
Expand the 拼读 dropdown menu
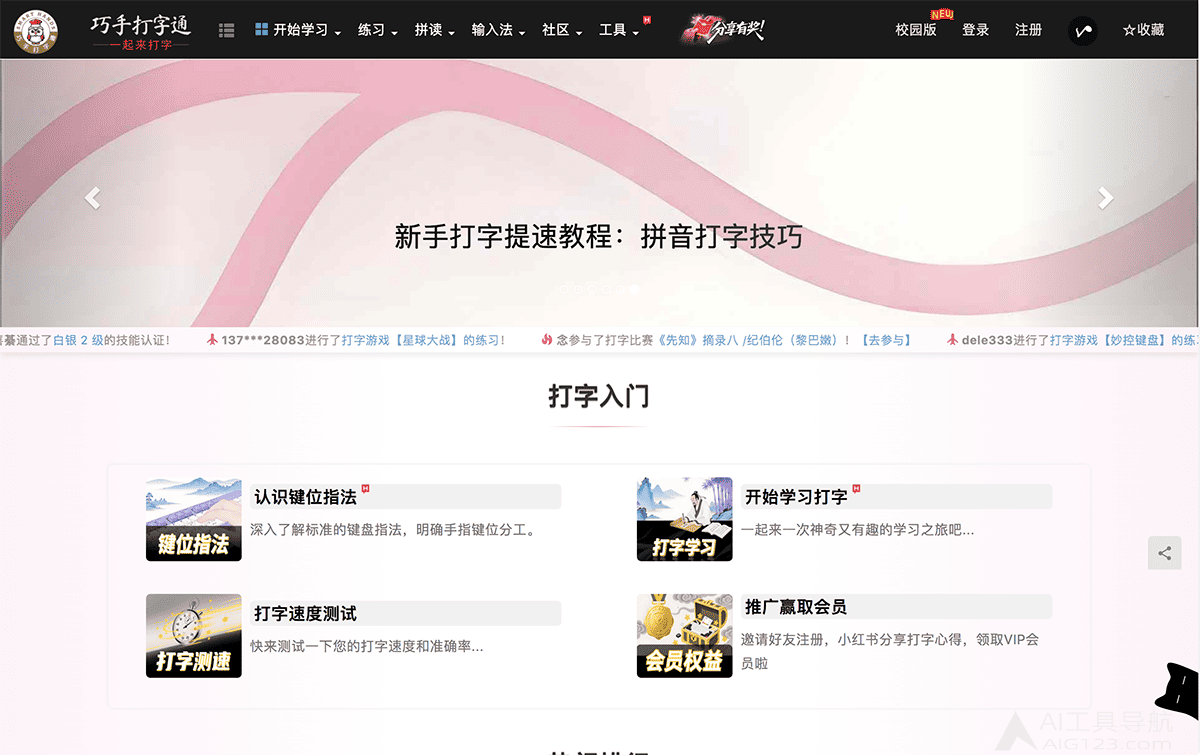[x=435, y=30]
